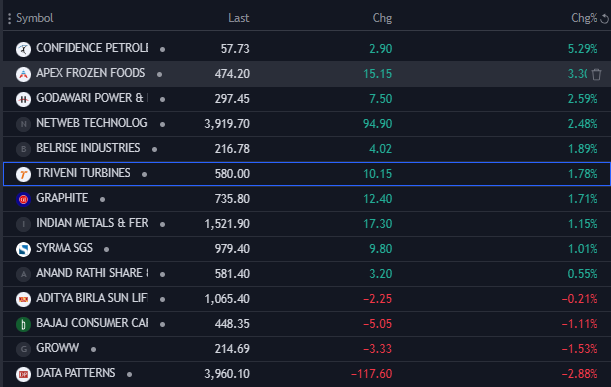Select the SYRMA SGS symbol name
This screenshot has width=611, height=387.
click(64, 248)
